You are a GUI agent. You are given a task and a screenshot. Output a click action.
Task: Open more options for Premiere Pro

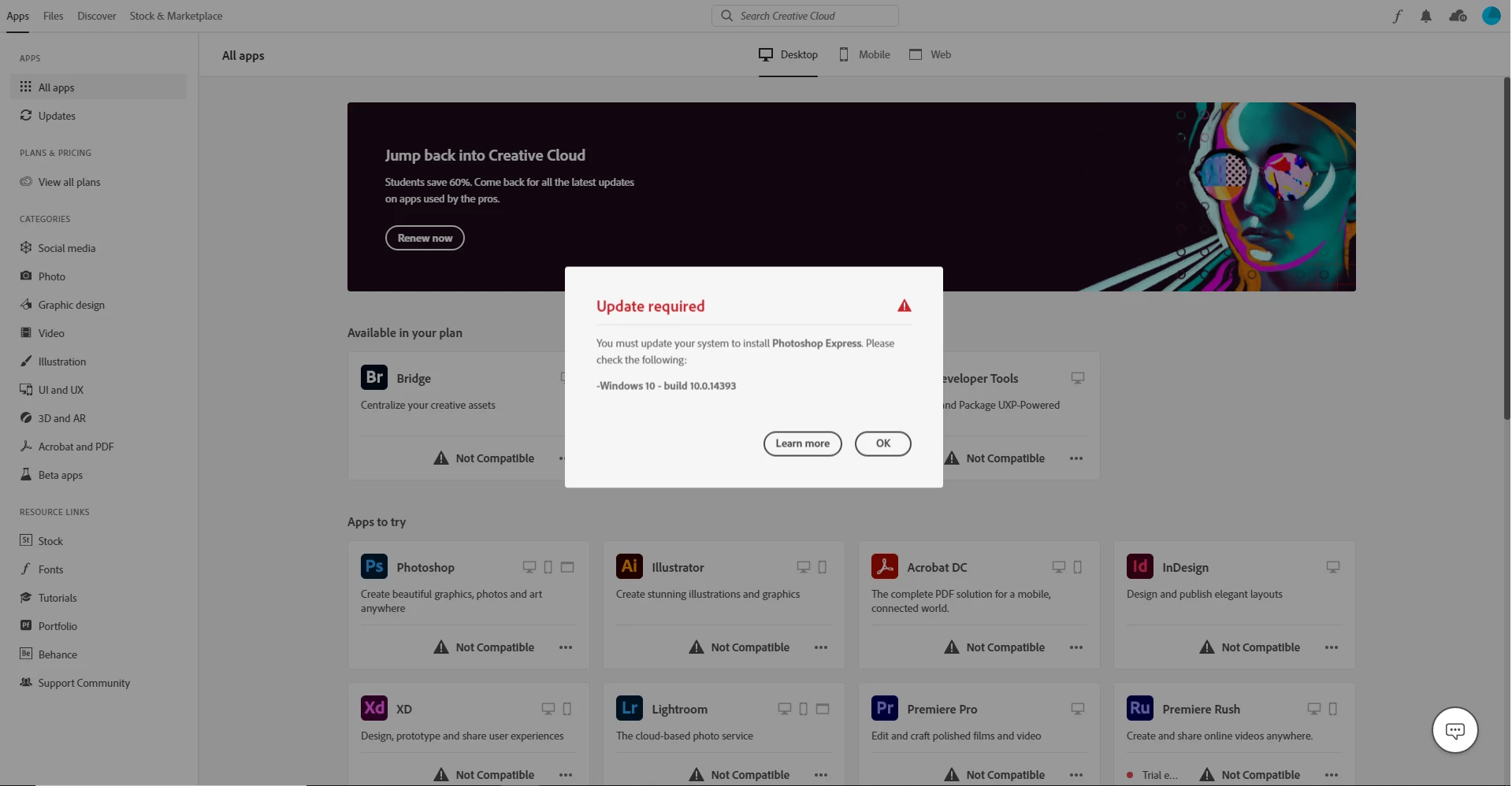tap(1076, 775)
